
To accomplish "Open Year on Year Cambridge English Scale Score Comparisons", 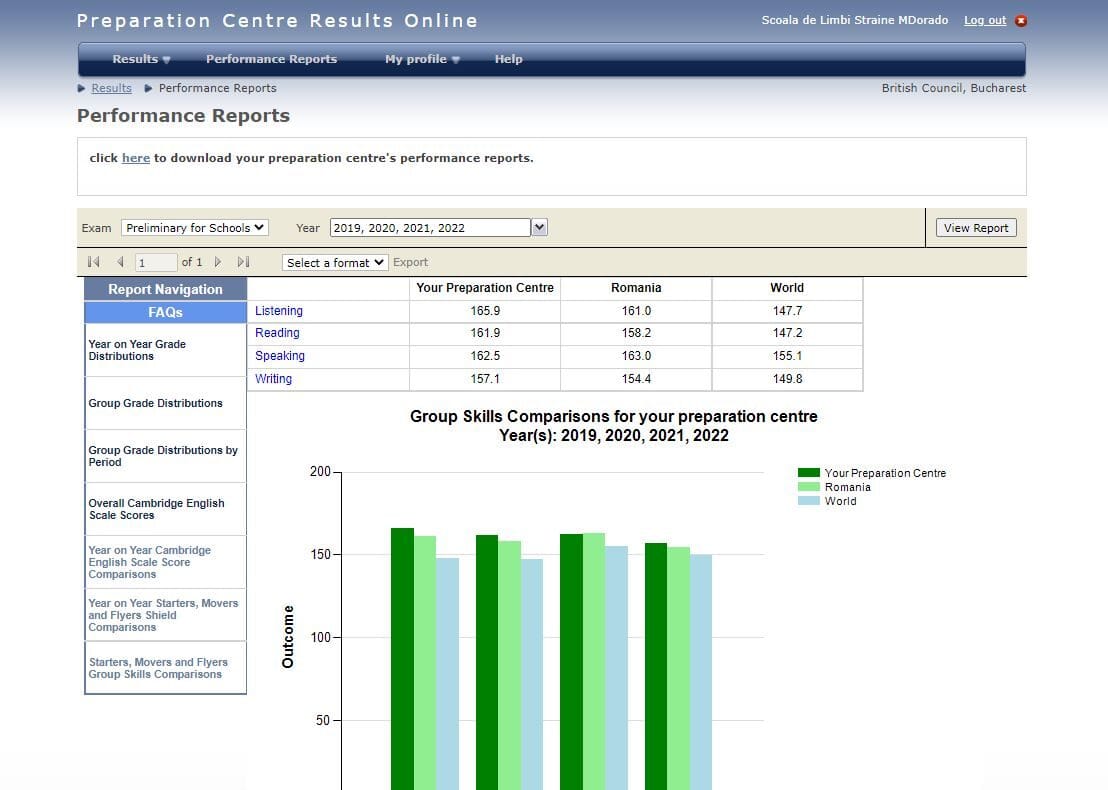I will pyautogui.click(x=165, y=562).
